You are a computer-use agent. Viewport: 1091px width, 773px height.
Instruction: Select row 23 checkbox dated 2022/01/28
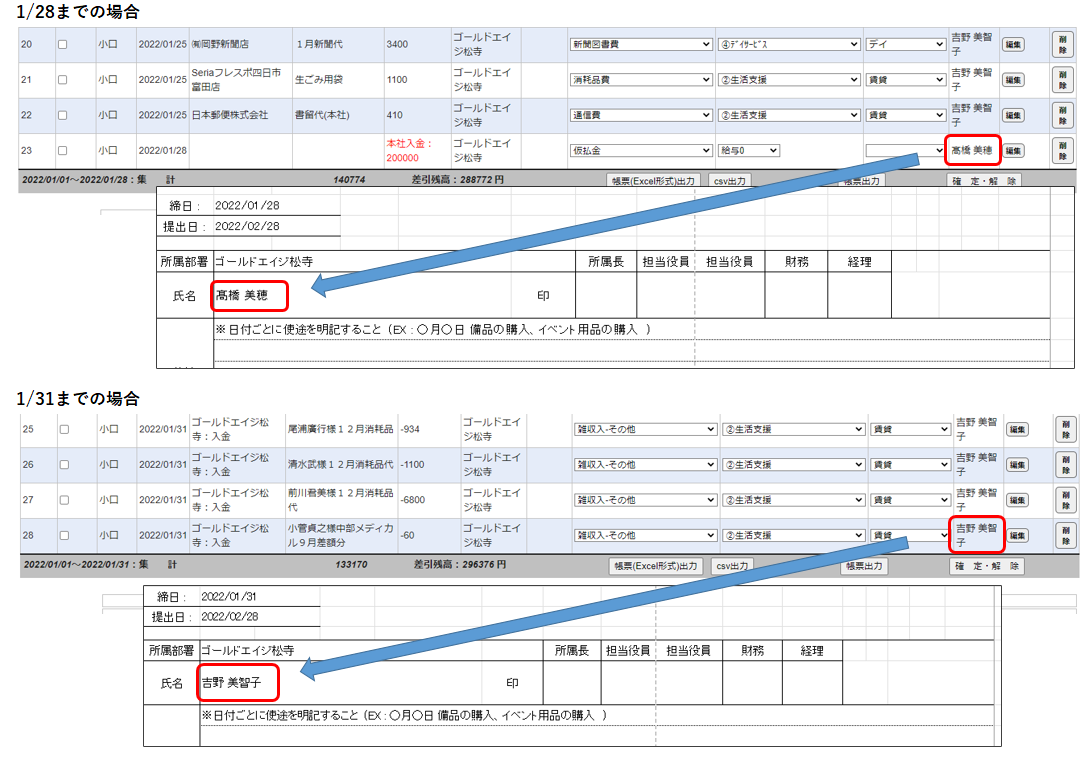[63, 151]
